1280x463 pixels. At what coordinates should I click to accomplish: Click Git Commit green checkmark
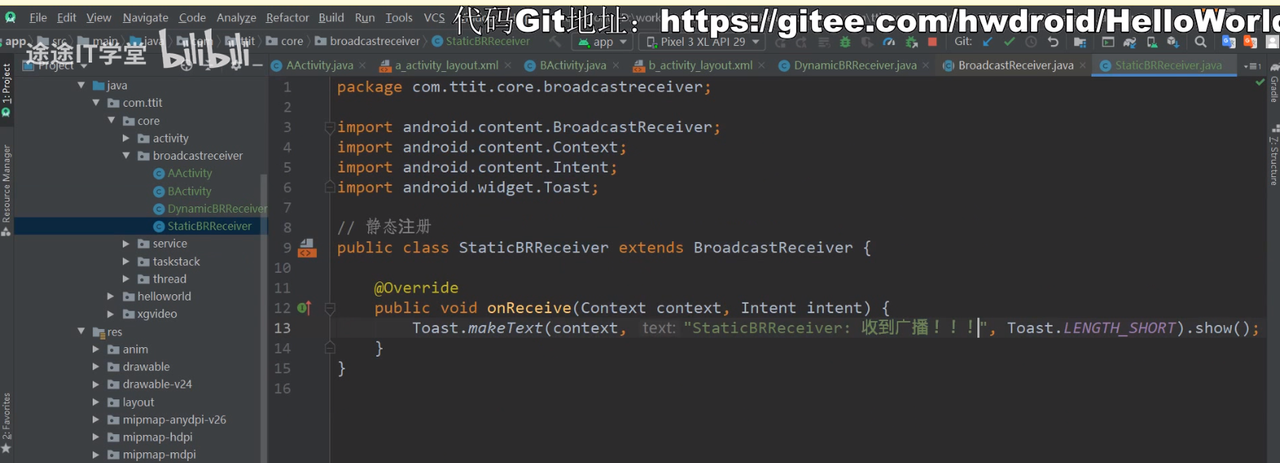pos(1009,42)
